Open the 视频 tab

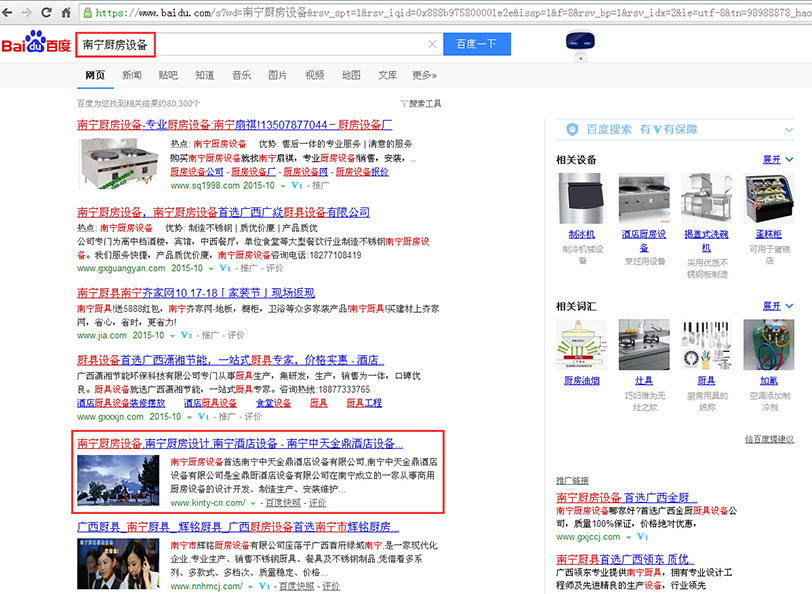[314, 75]
